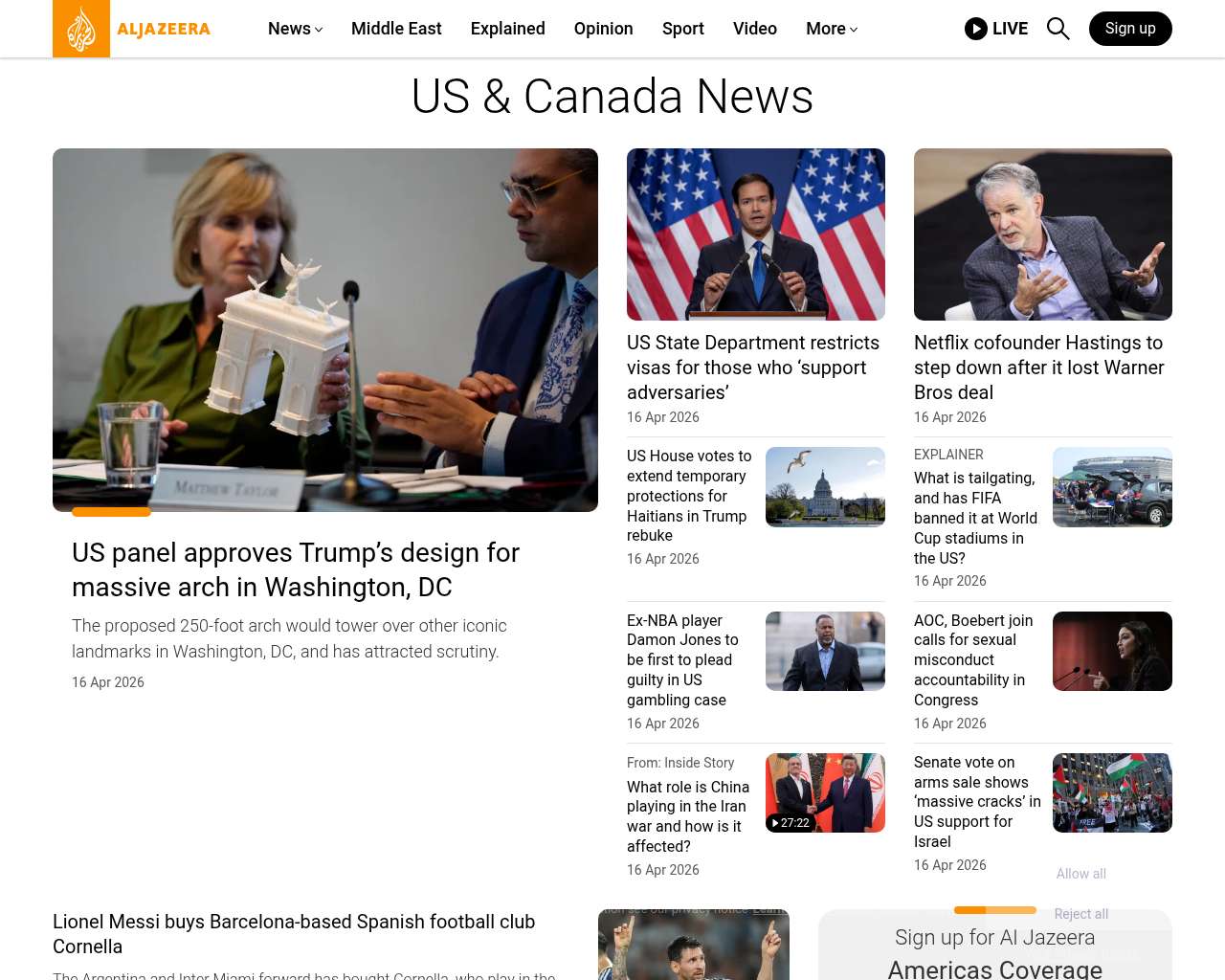Read 'US State Department restricts visas' article
Viewport: 1225px width, 980px height.
tap(753, 367)
